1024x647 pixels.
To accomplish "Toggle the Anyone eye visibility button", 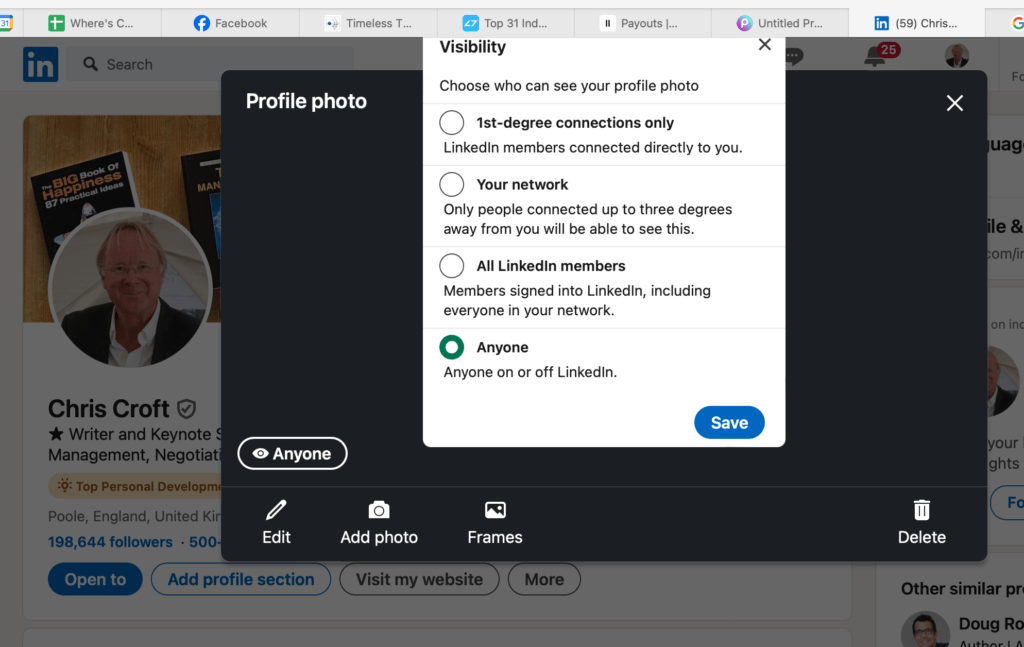I will [292, 453].
